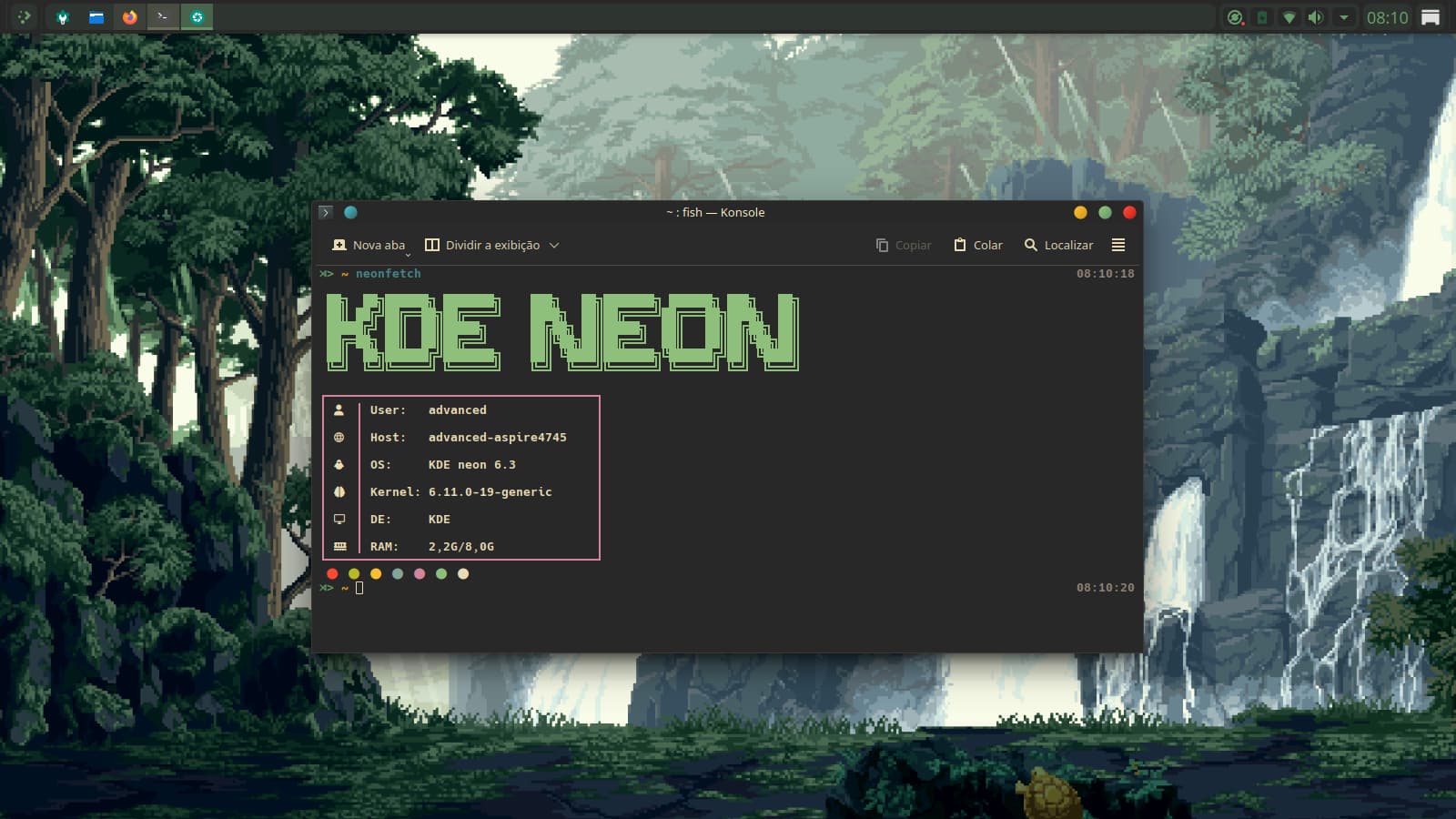Viewport: 1456px width, 819px height.
Task: Open the green aperture app in taskbar
Action: (197, 17)
